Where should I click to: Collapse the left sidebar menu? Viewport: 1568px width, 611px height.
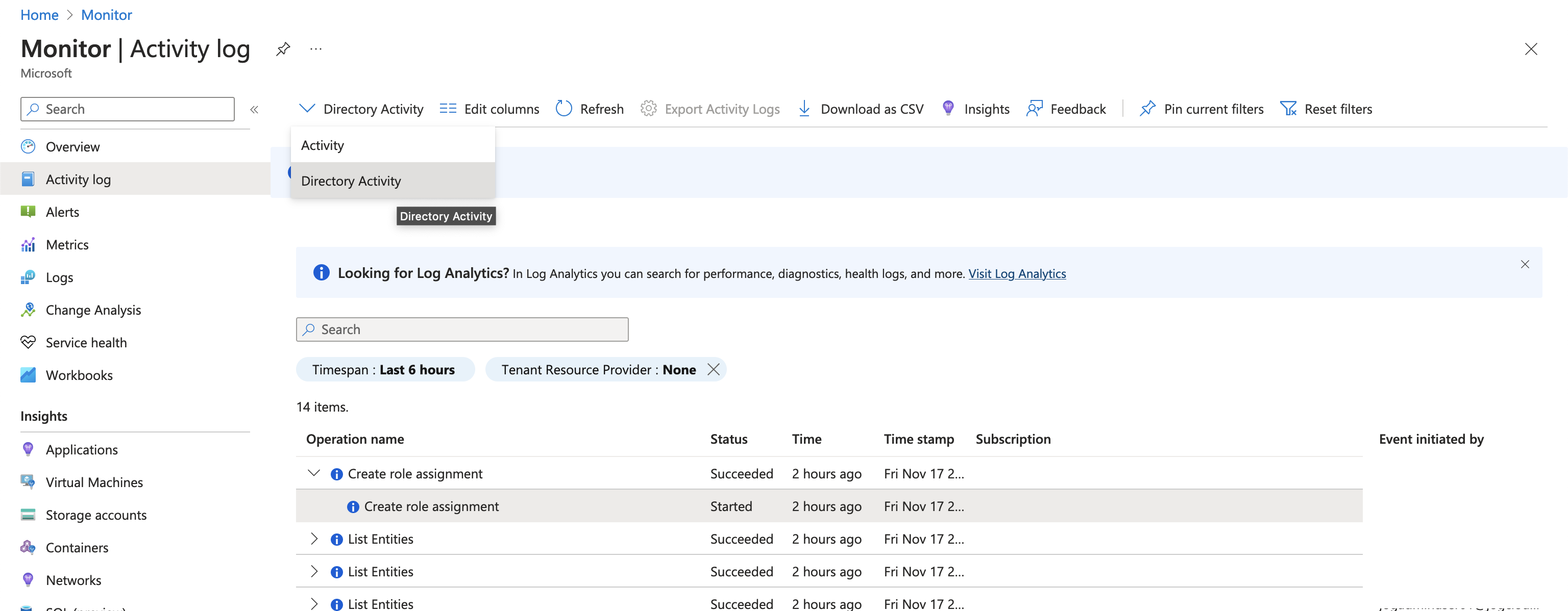click(x=254, y=110)
